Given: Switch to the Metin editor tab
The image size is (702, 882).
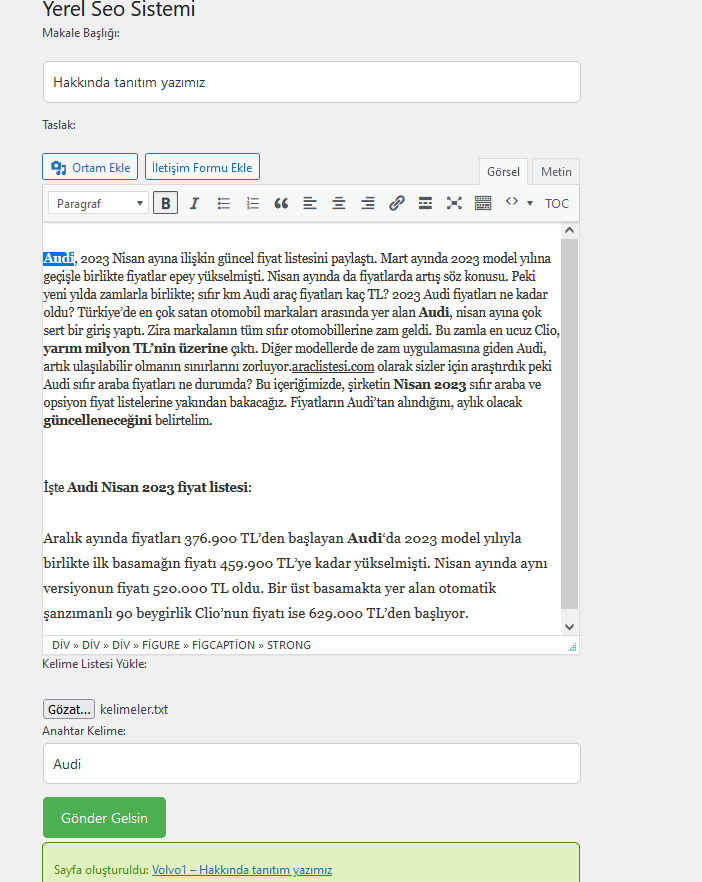Looking at the screenshot, I should coord(556,172).
